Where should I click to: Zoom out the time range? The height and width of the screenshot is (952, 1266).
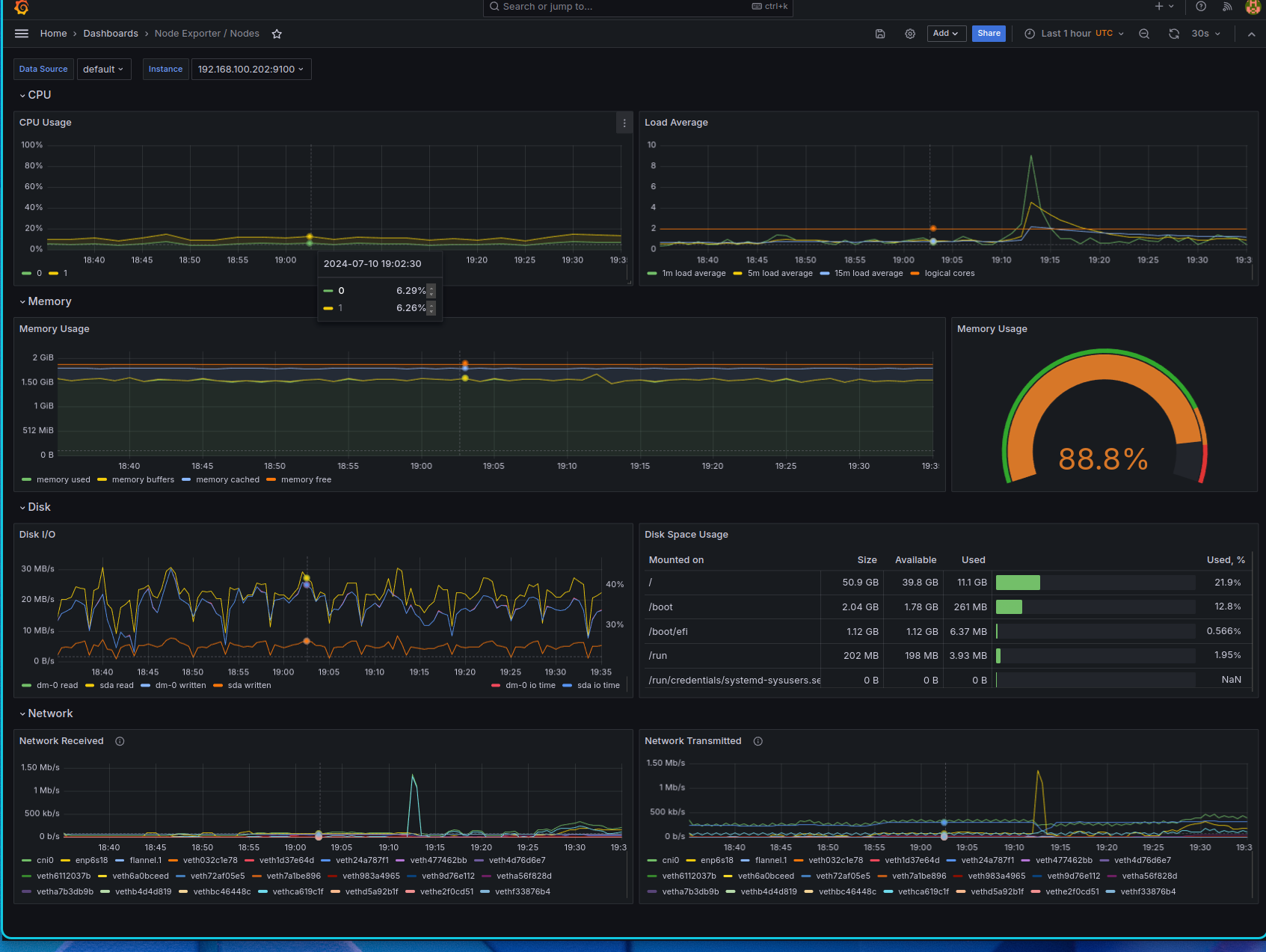[1144, 34]
